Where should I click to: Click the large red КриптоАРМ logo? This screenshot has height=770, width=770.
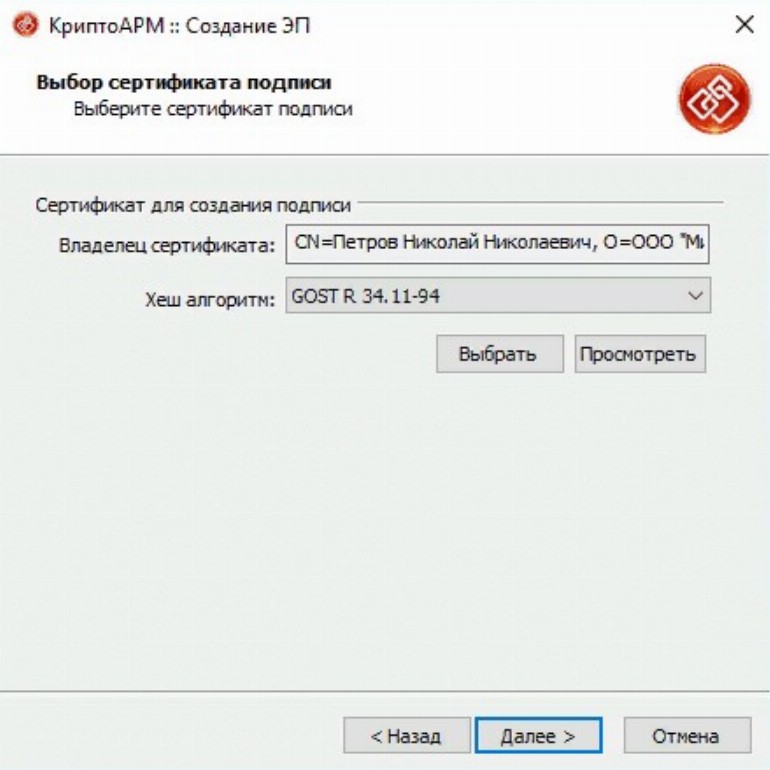(715, 98)
